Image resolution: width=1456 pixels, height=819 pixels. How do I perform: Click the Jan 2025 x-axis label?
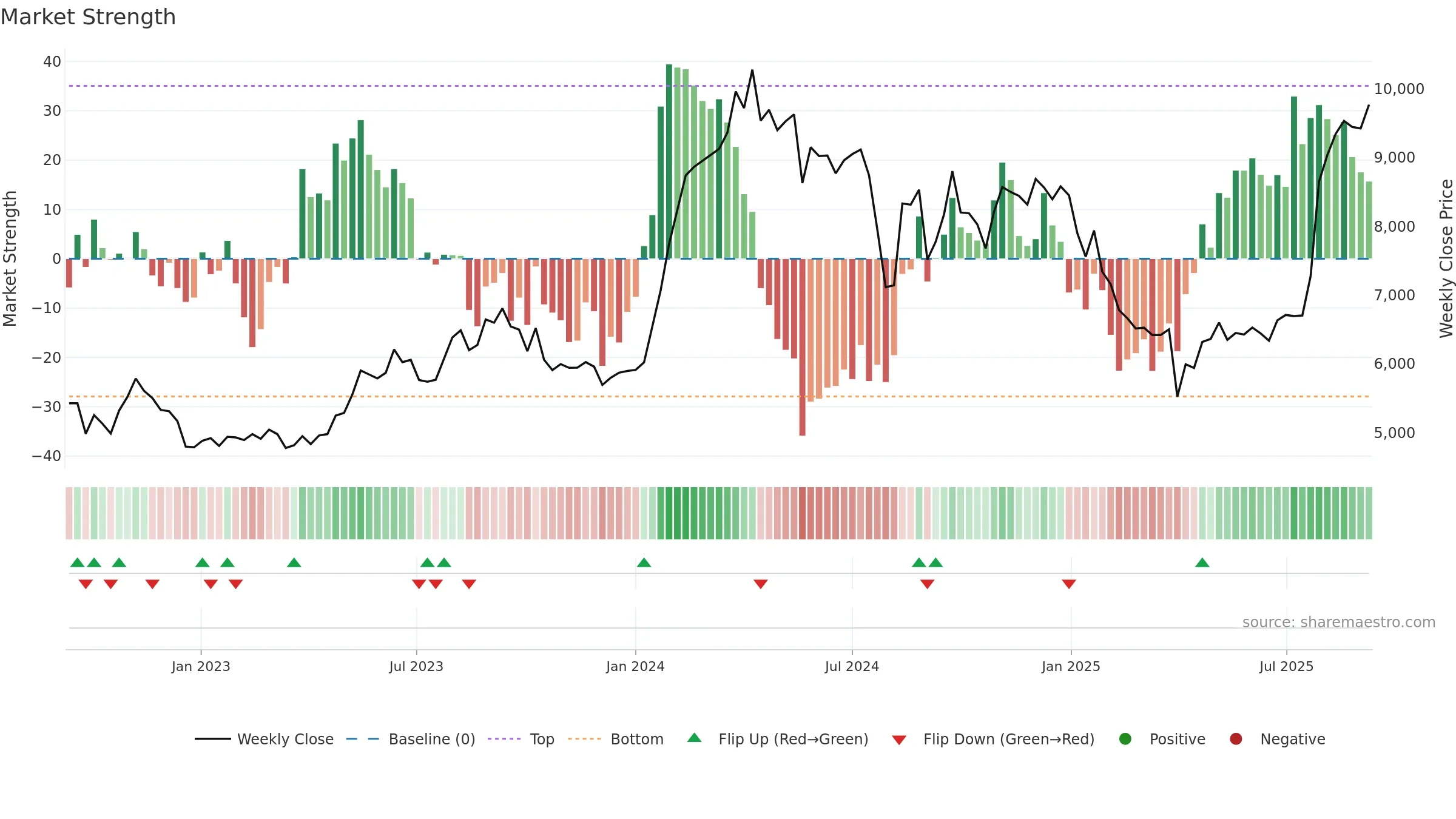pos(1071,667)
